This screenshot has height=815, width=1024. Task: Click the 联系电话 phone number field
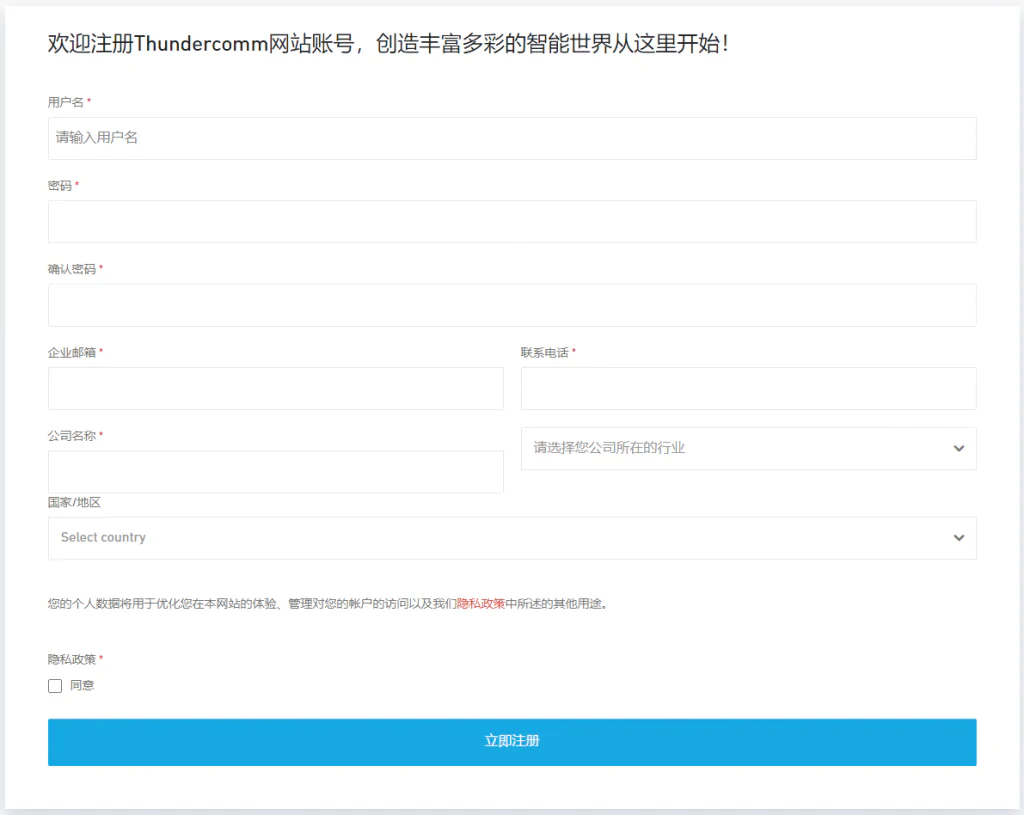(x=748, y=389)
